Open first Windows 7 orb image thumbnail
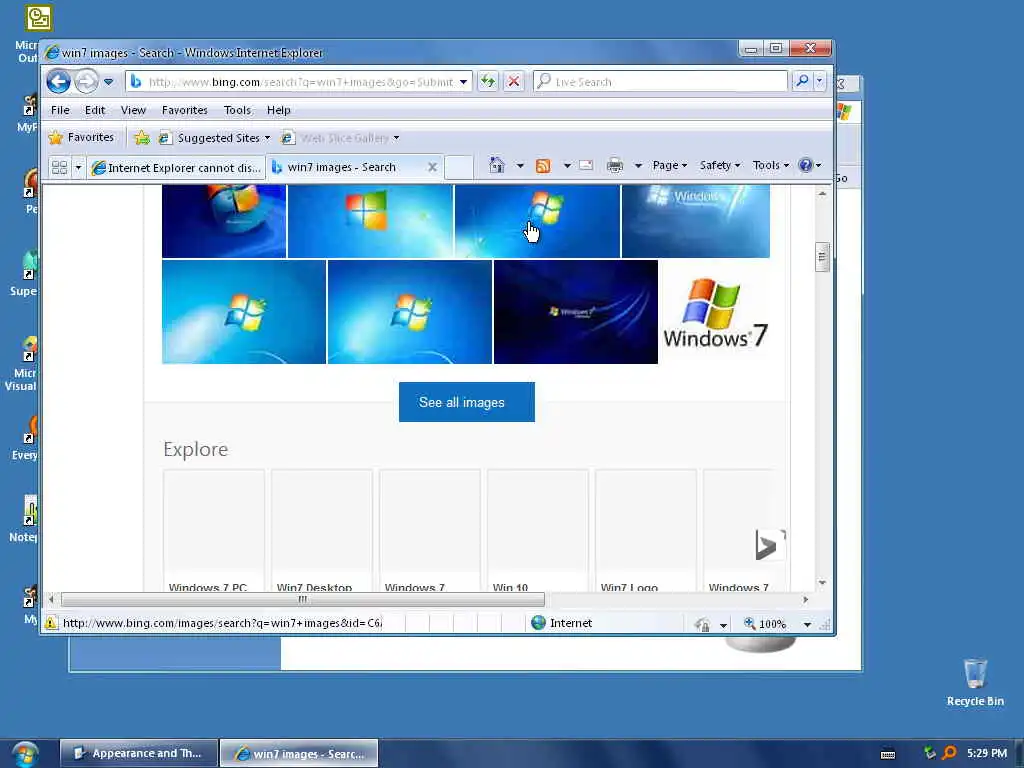This screenshot has width=1024, height=768. click(x=224, y=221)
